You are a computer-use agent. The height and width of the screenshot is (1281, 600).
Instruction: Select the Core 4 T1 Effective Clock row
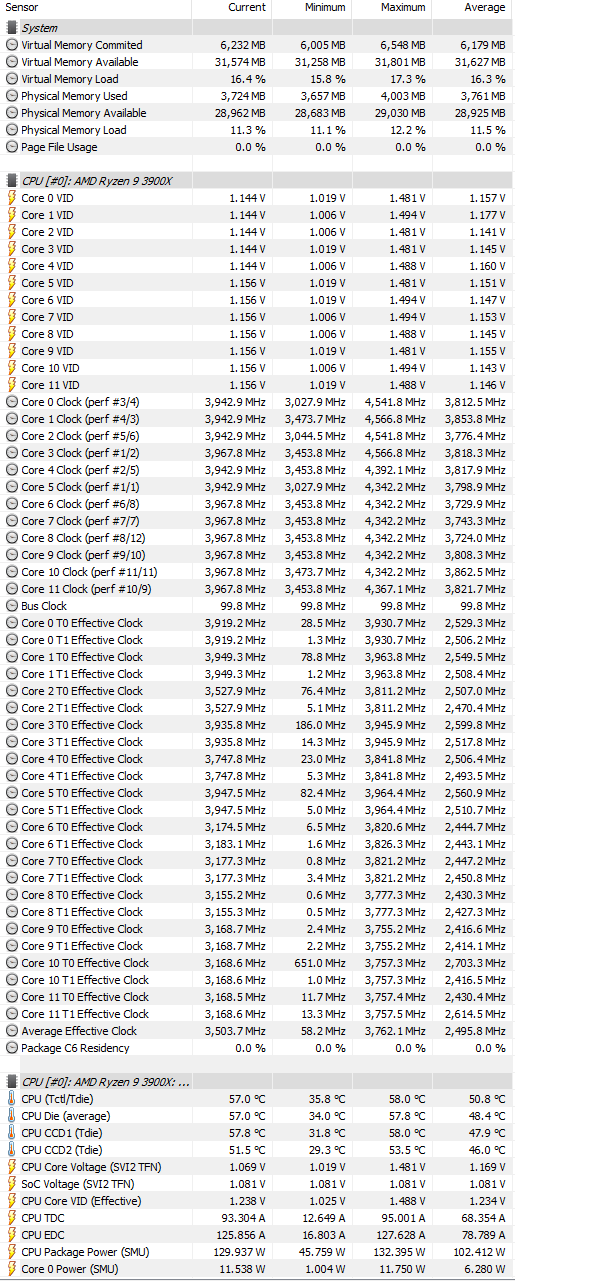[x=257, y=776]
